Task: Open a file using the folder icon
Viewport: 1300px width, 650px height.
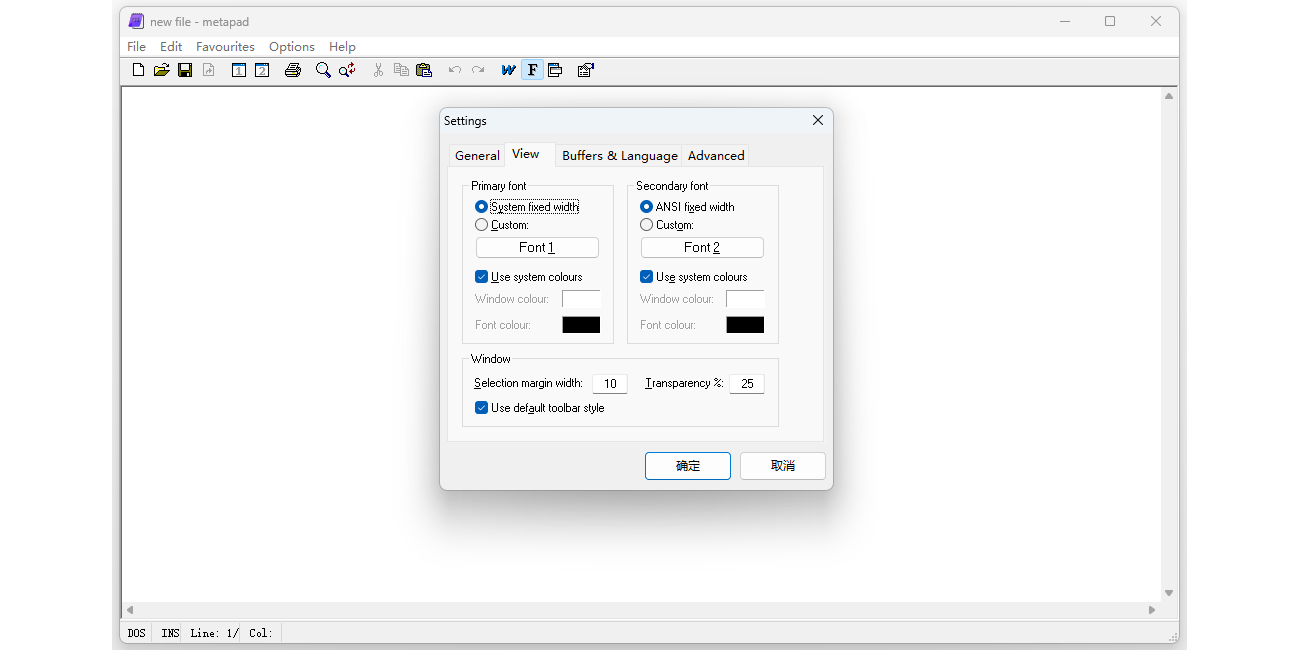Action: coord(161,70)
